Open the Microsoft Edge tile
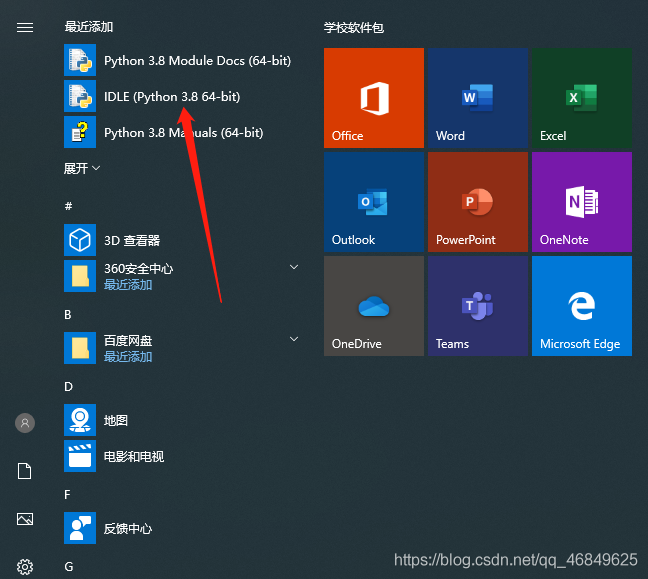 582,306
